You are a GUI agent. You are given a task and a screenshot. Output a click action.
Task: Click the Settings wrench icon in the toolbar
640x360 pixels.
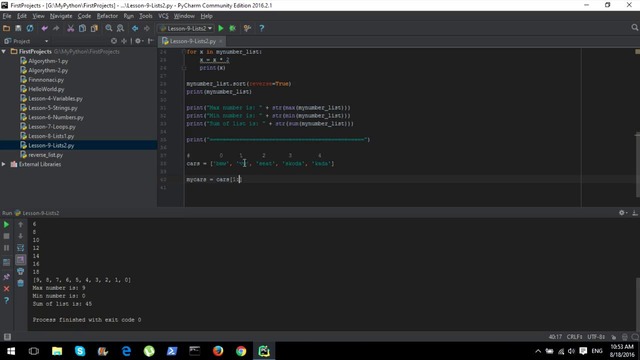click(x=247, y=28)
